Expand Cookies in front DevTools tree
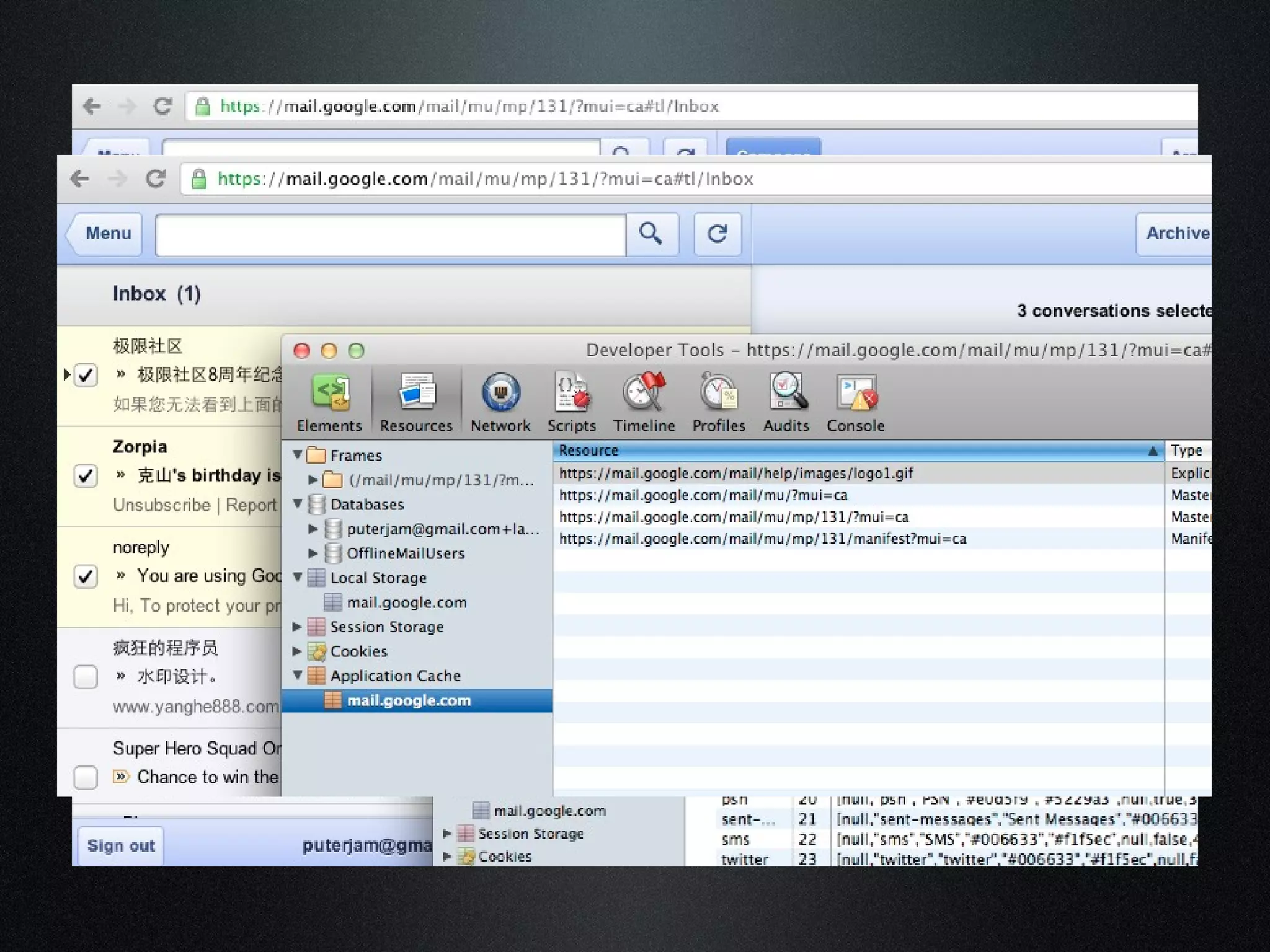 (297, 651)
